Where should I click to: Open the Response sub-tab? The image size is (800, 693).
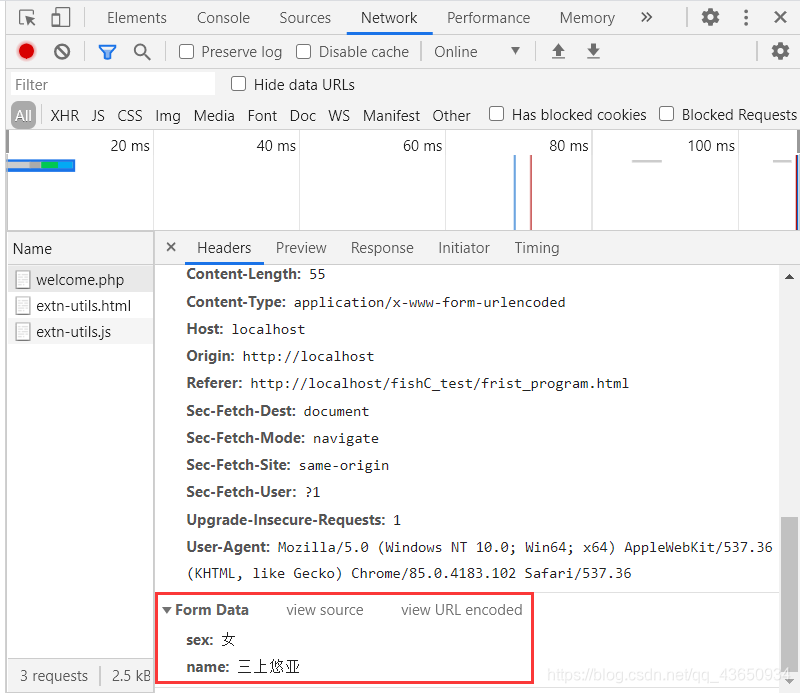click(382, 248)
